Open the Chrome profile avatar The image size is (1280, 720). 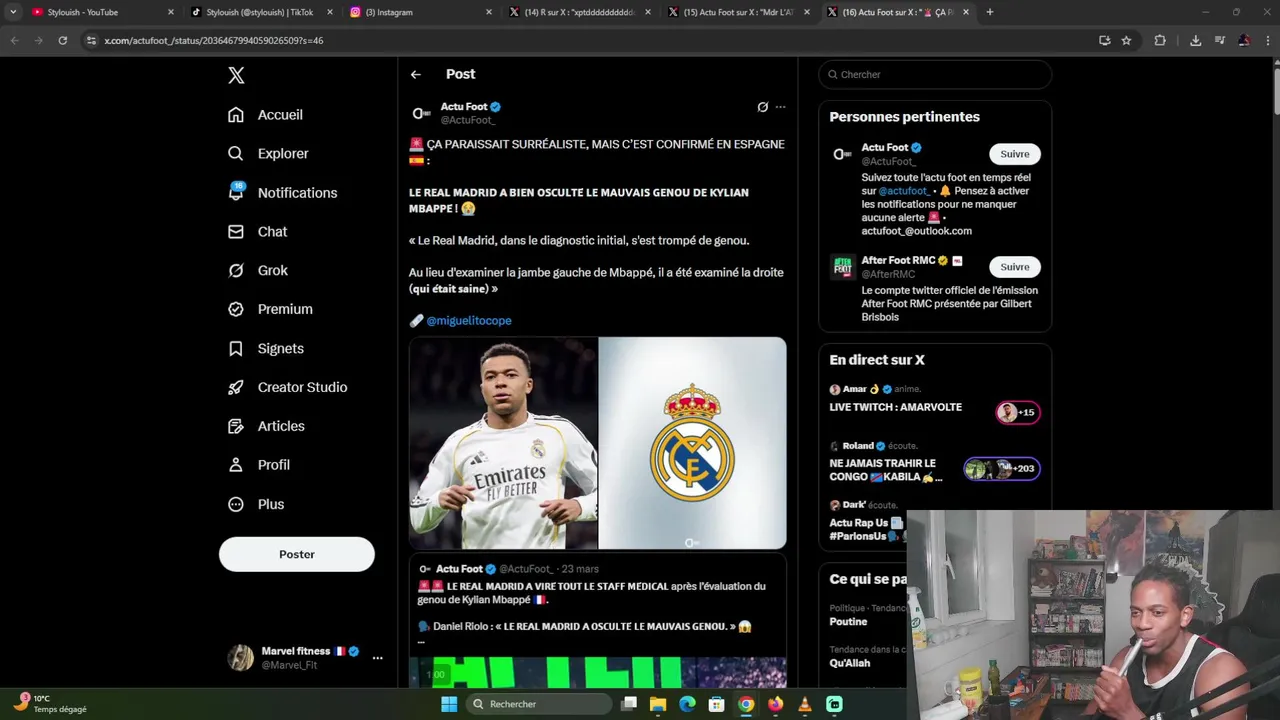1244,41
